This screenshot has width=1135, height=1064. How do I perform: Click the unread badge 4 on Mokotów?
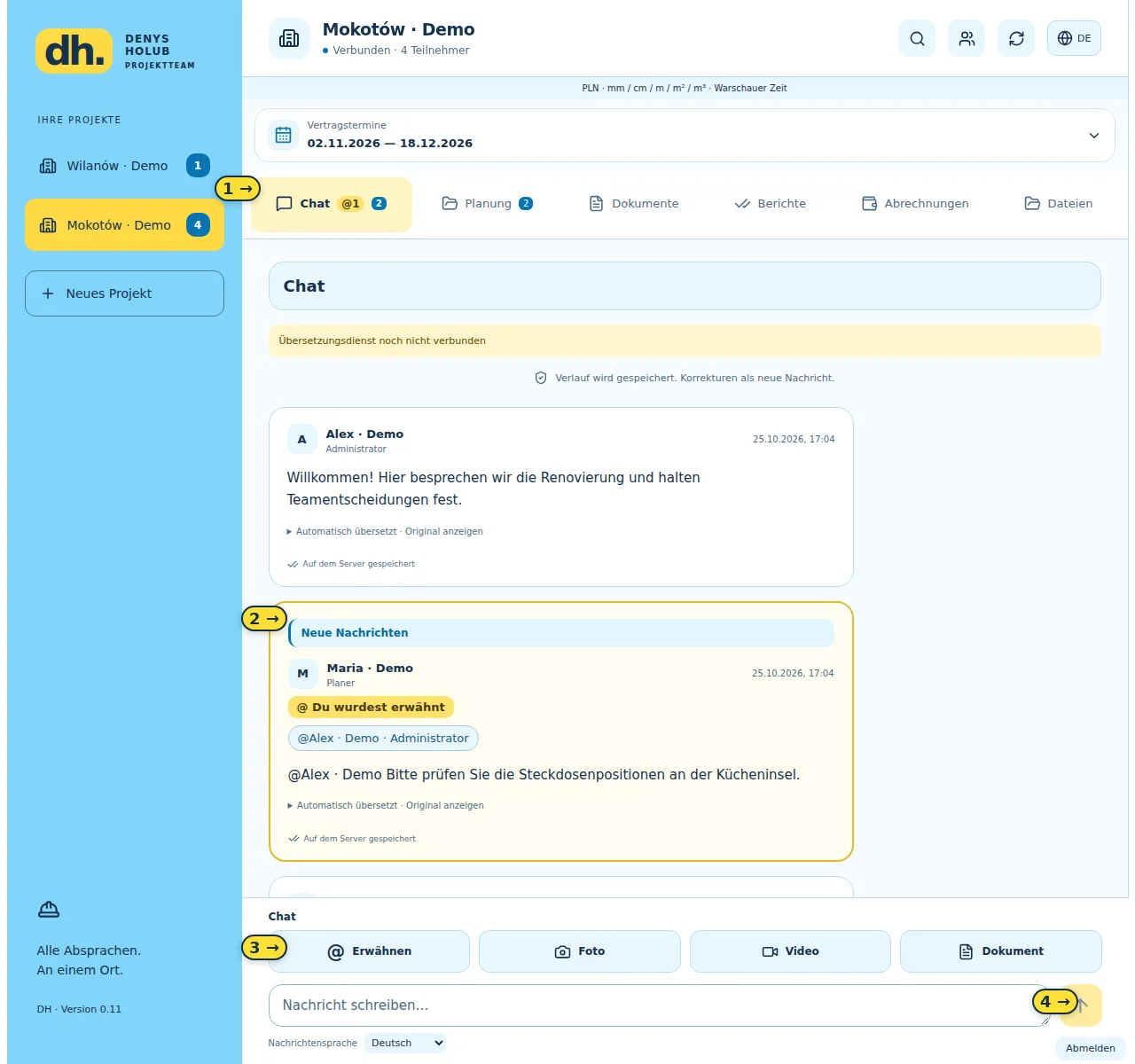point(198,225)
